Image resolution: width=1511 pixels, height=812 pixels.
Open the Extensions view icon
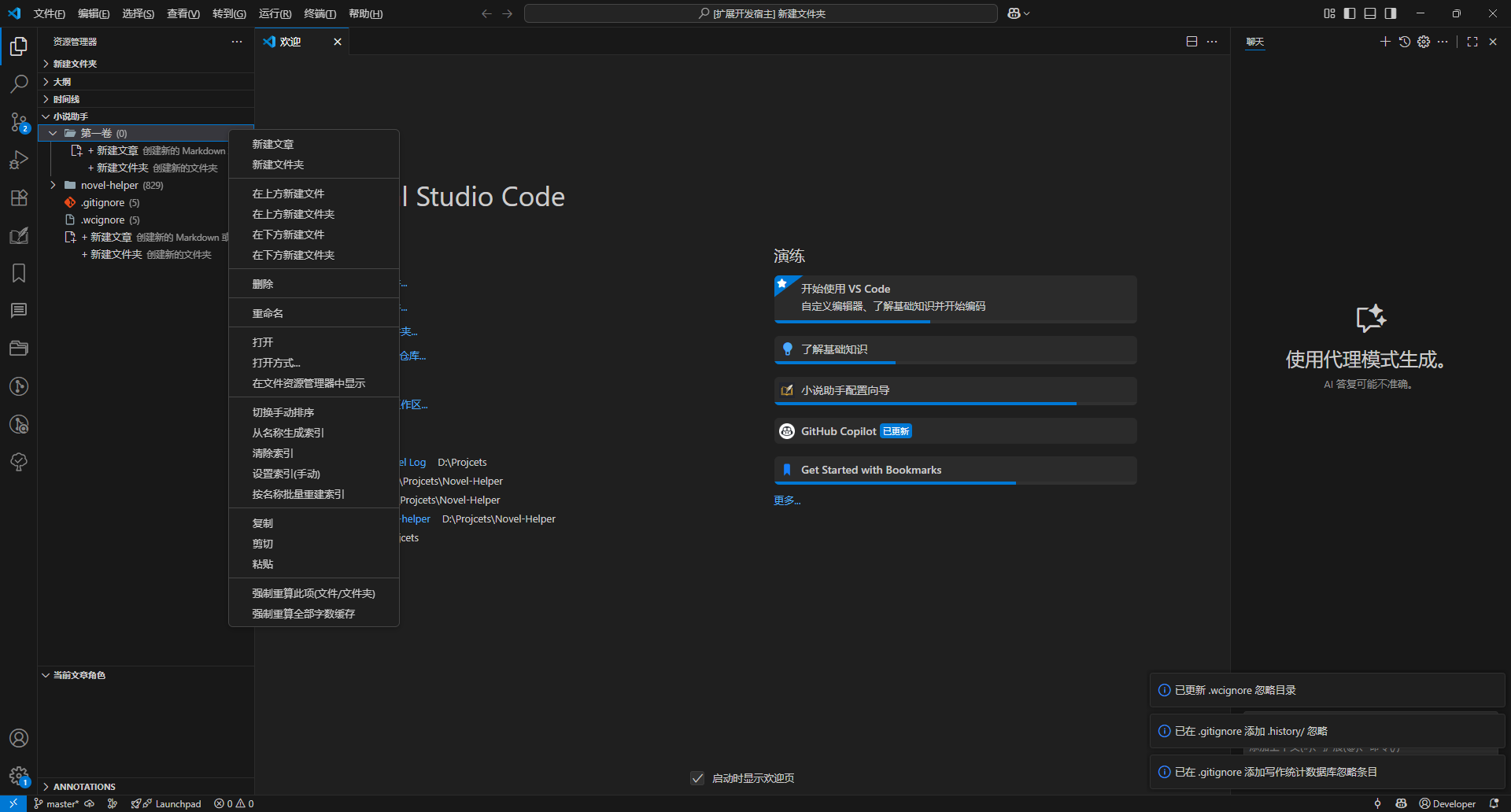coord(19,197)
